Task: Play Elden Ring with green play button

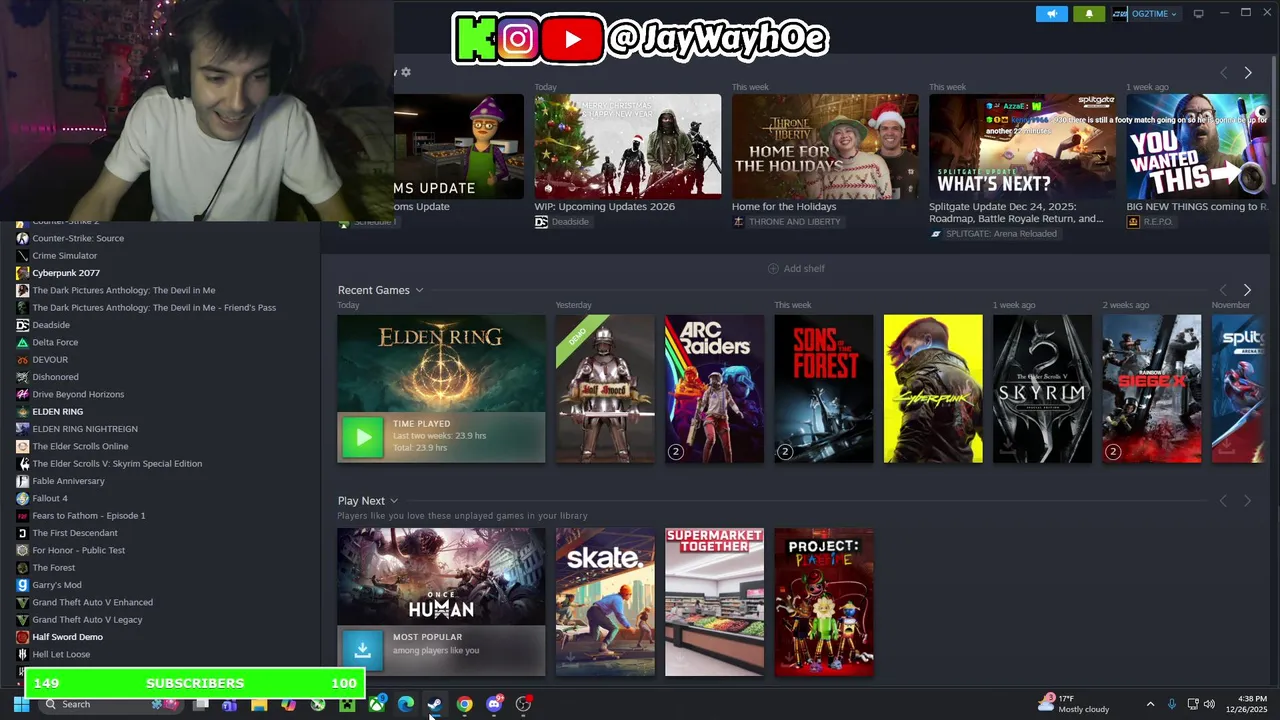Action: coord(363,437)
